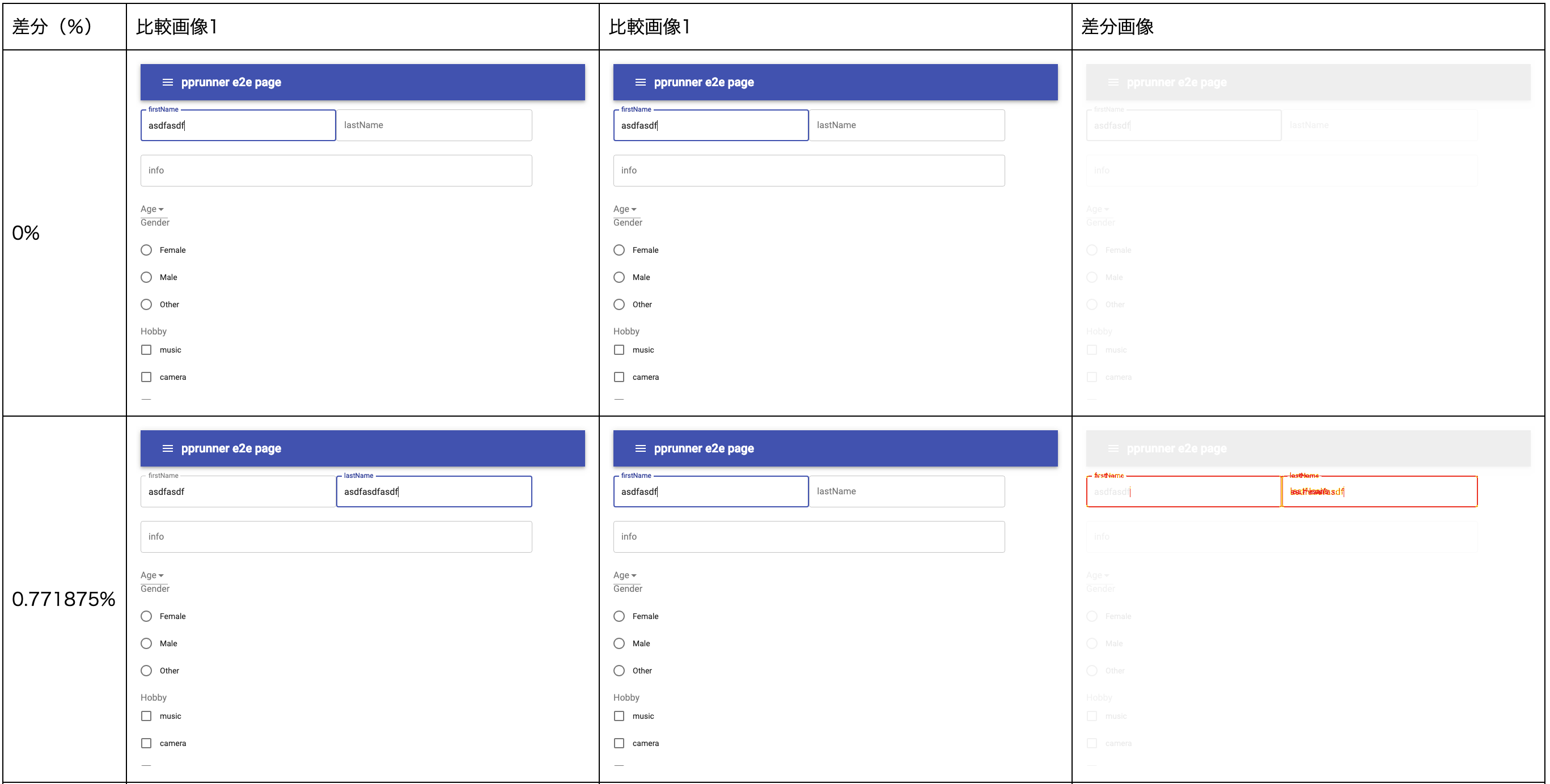Click the 差分画像 column header

coord(1117,27)
